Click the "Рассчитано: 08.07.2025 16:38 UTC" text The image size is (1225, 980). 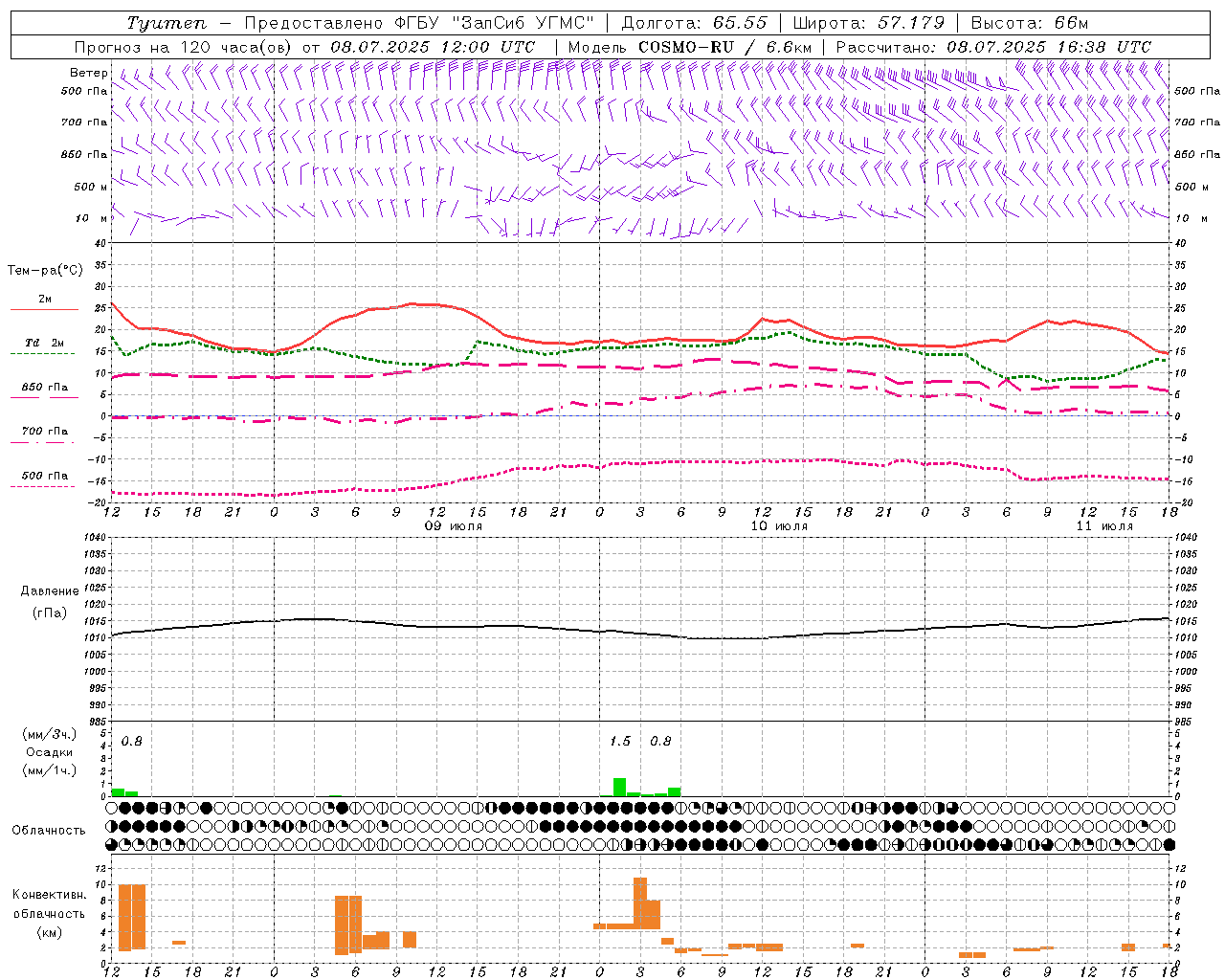(993, 47)
